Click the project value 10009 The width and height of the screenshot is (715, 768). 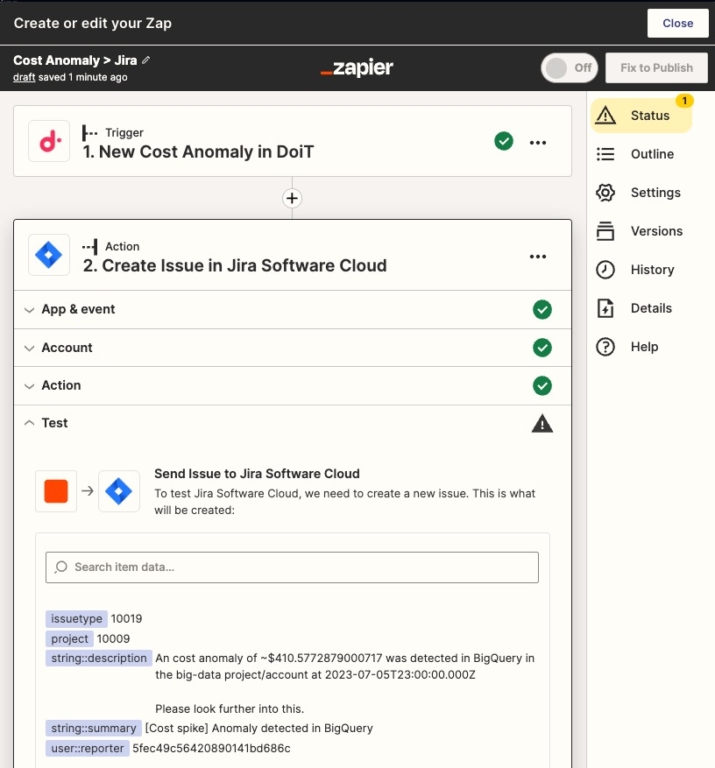[x=113, y=639]
